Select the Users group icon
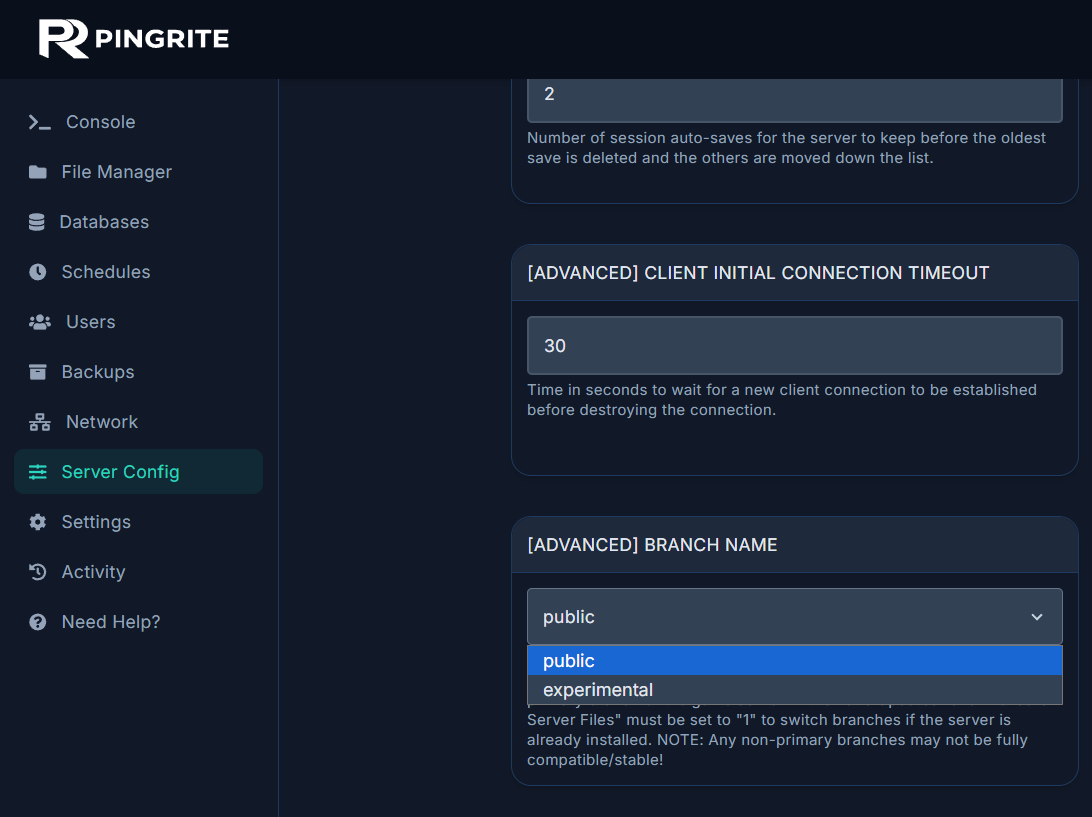1092x817 pixels. (38, 321)
